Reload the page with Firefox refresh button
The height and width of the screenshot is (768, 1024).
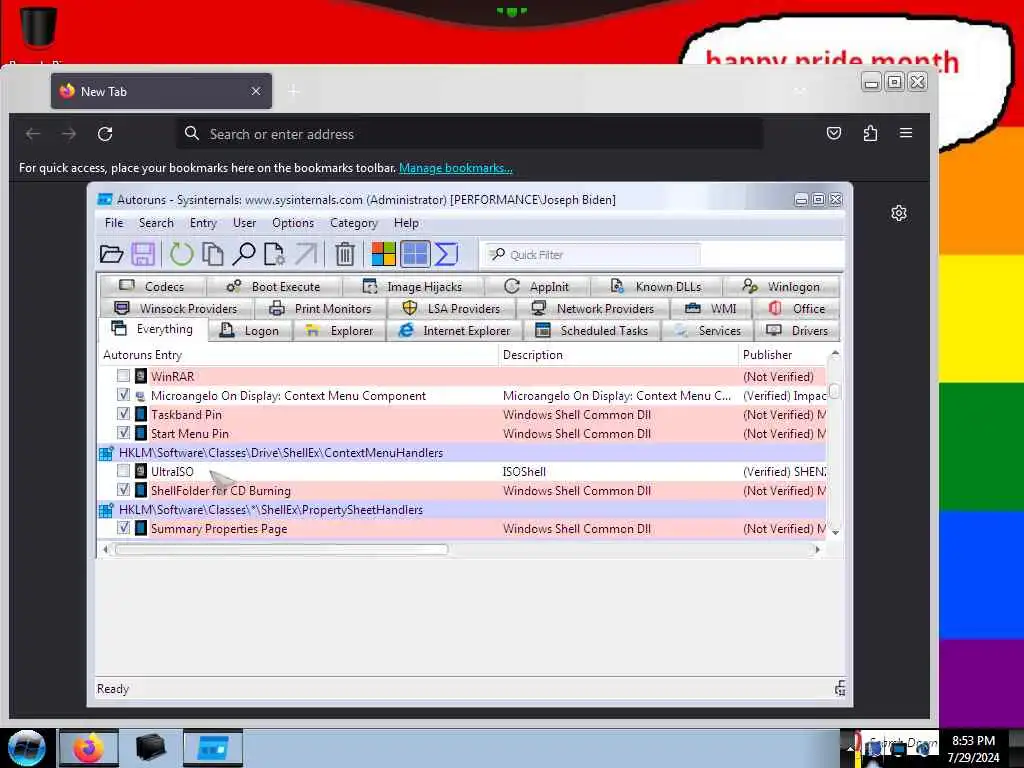(x=105, y=134)
